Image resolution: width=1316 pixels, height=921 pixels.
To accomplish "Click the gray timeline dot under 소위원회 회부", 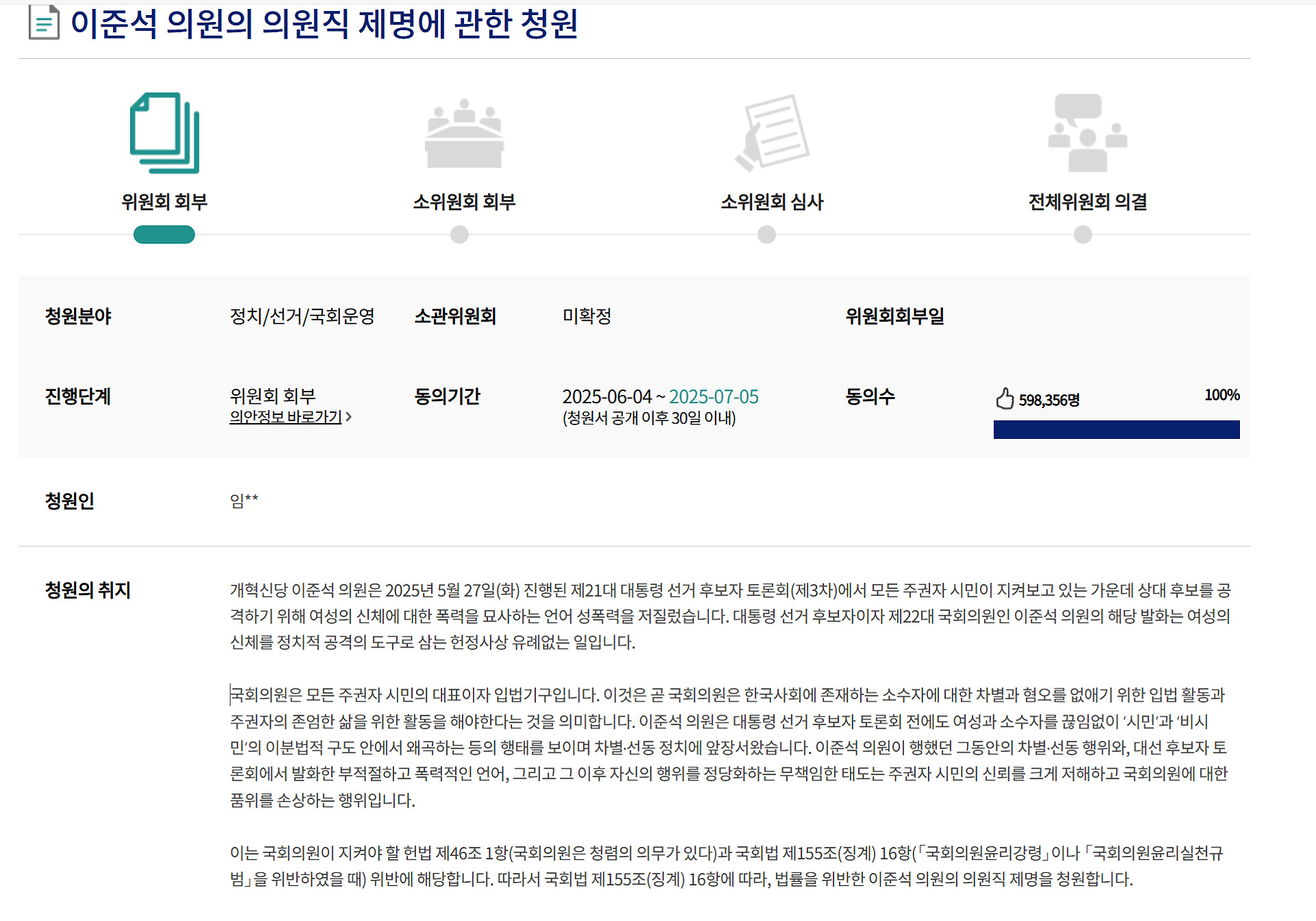I will [459, 235].
